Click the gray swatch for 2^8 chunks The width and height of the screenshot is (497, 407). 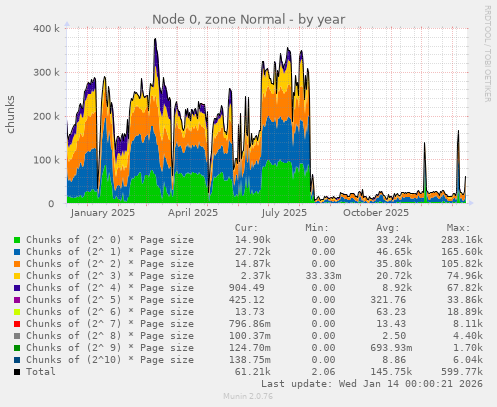click(x=17, y=336)
